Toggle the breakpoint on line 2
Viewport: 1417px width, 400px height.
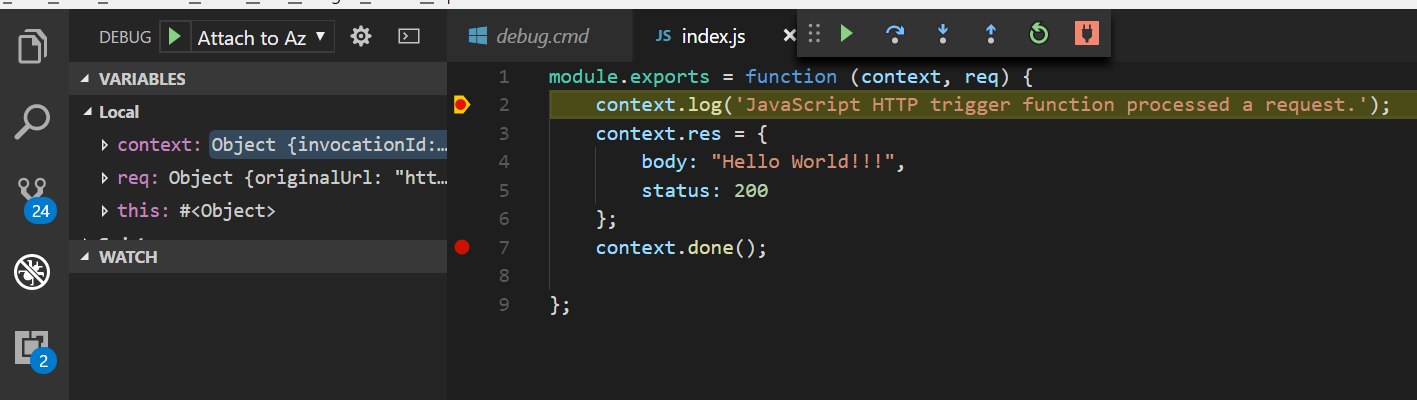(x=462, y=104)
